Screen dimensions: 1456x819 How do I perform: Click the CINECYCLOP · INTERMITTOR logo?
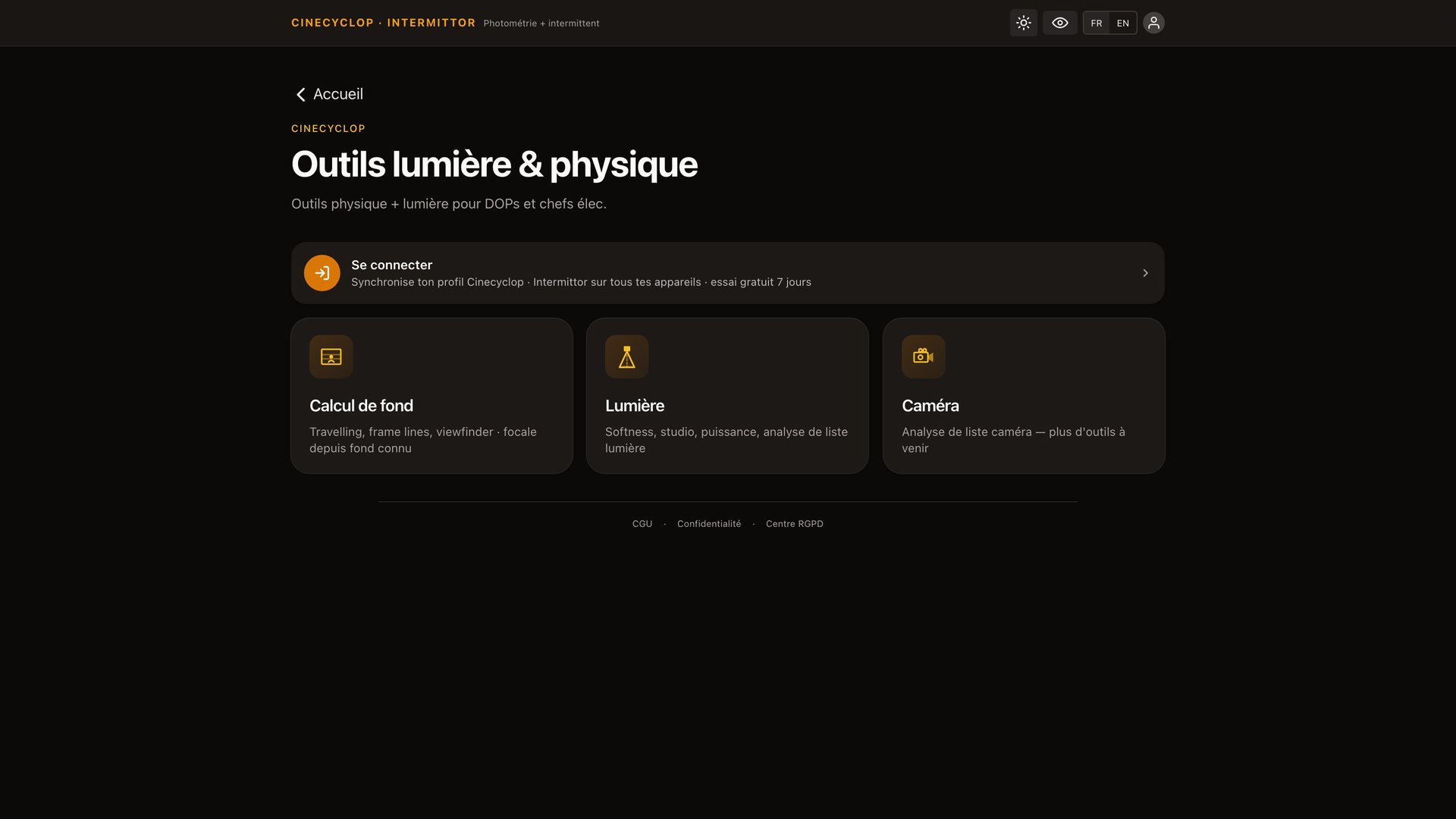click(x=383, y=23)
